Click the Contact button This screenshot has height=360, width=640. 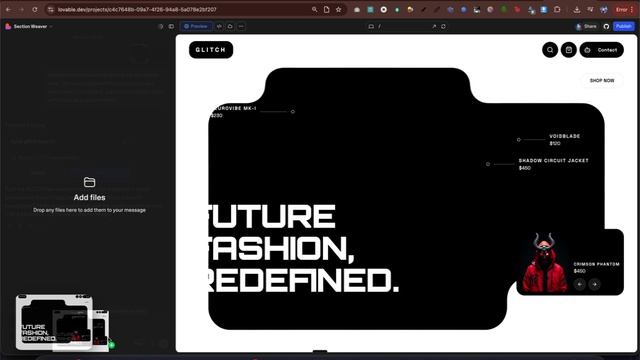point(601,50)
